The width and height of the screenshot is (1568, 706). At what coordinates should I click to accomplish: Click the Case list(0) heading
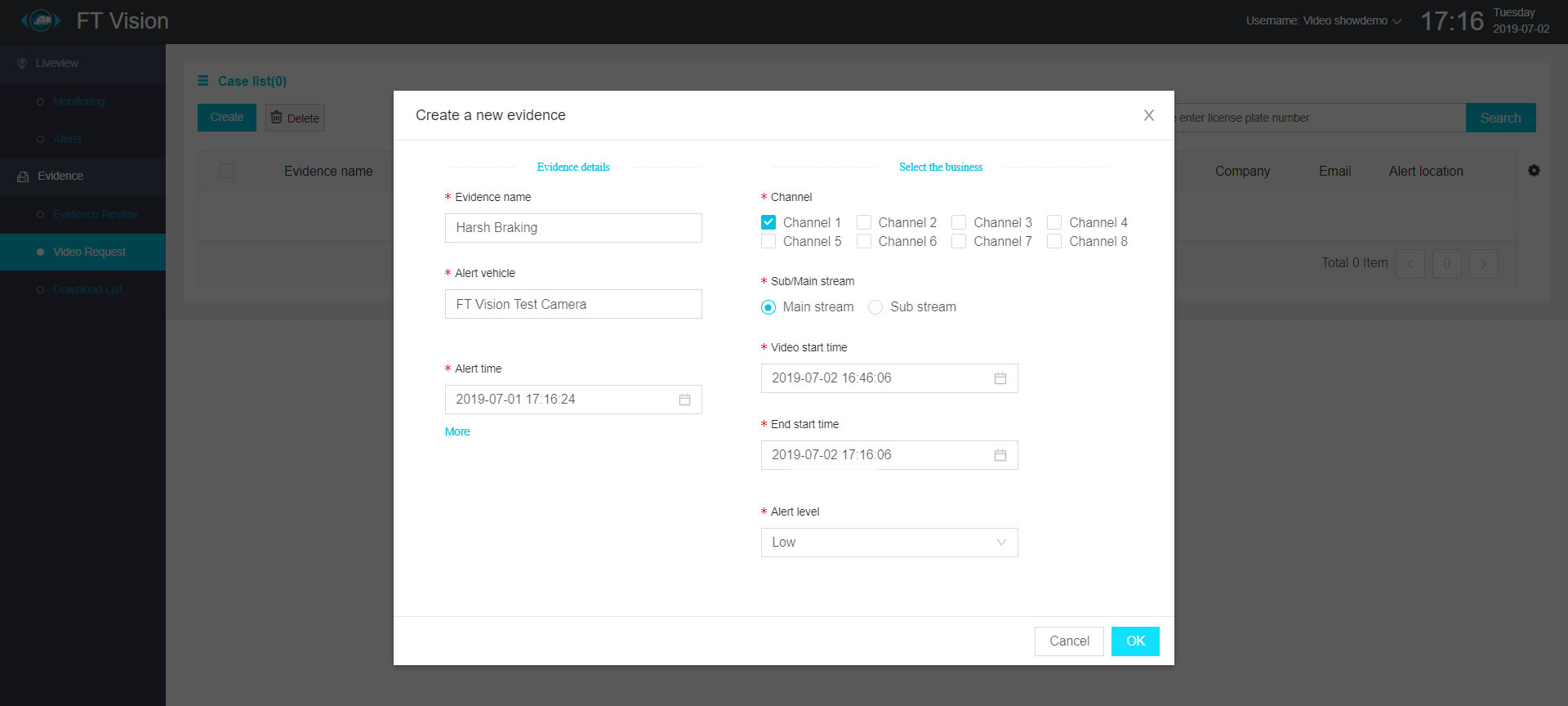point(252,81)
